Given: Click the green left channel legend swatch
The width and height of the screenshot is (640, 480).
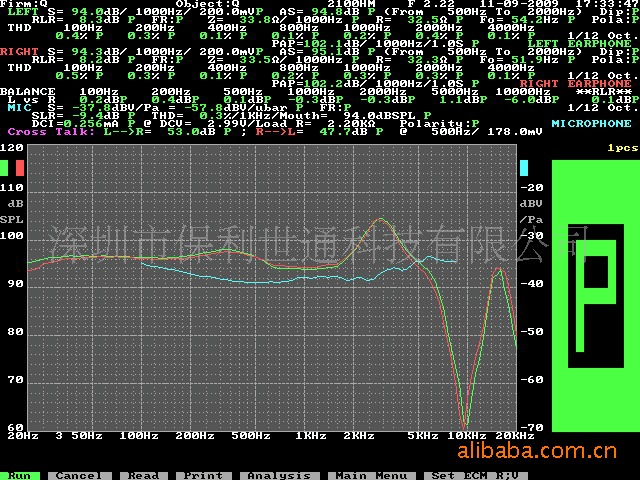Looking at the screenshot, I should [5, 167].
